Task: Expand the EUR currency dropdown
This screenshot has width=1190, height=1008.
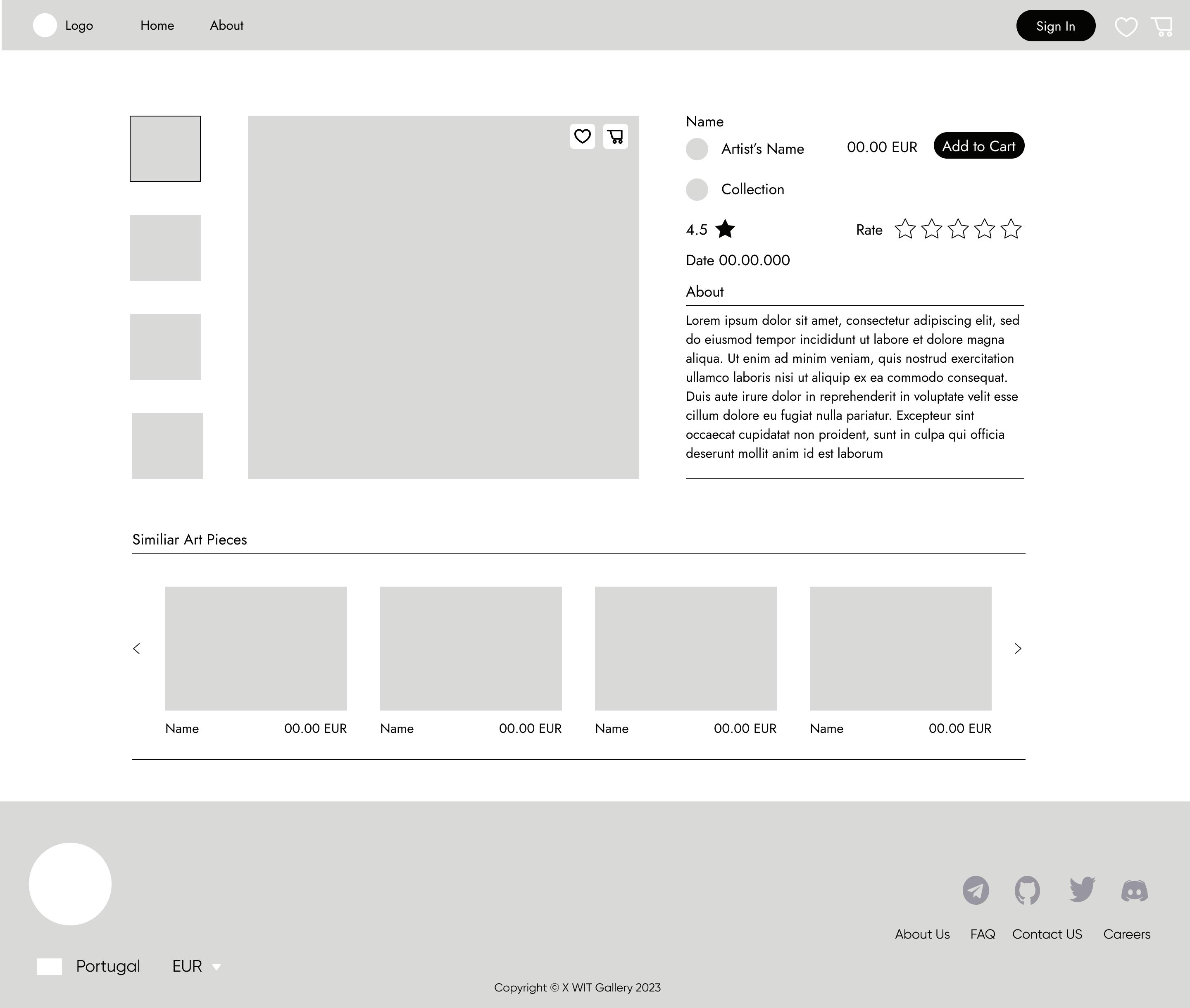Action: (216, 967)
